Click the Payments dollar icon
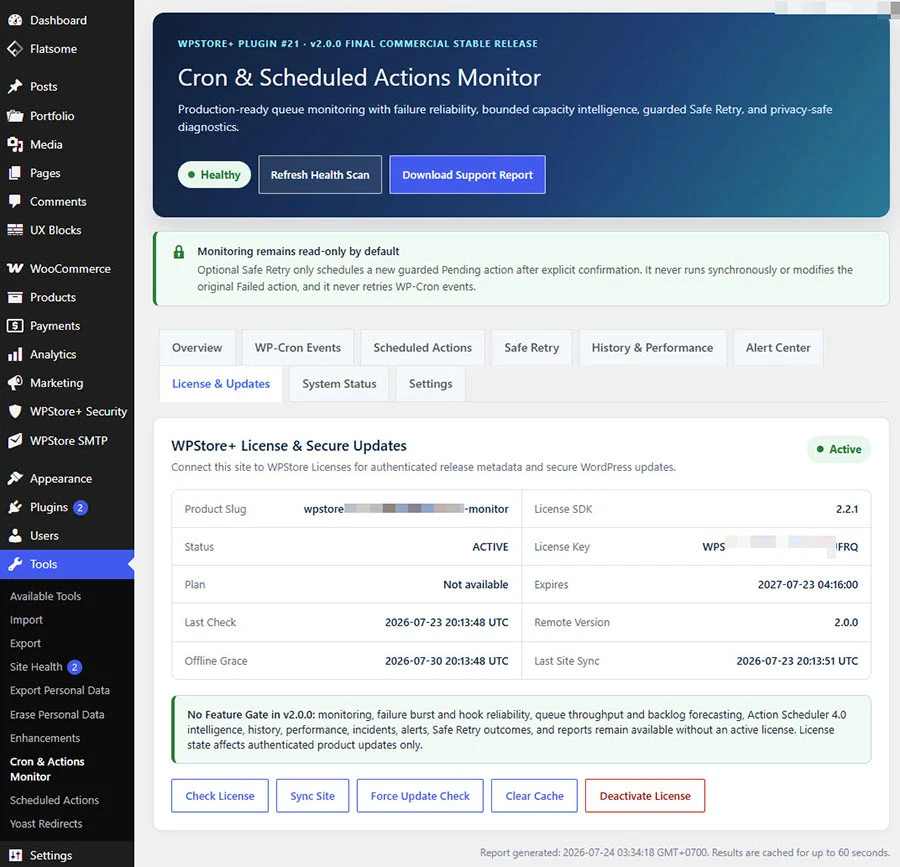Viewport: 900px width, 867px height. pyautogui.click(x=15, y=326)
